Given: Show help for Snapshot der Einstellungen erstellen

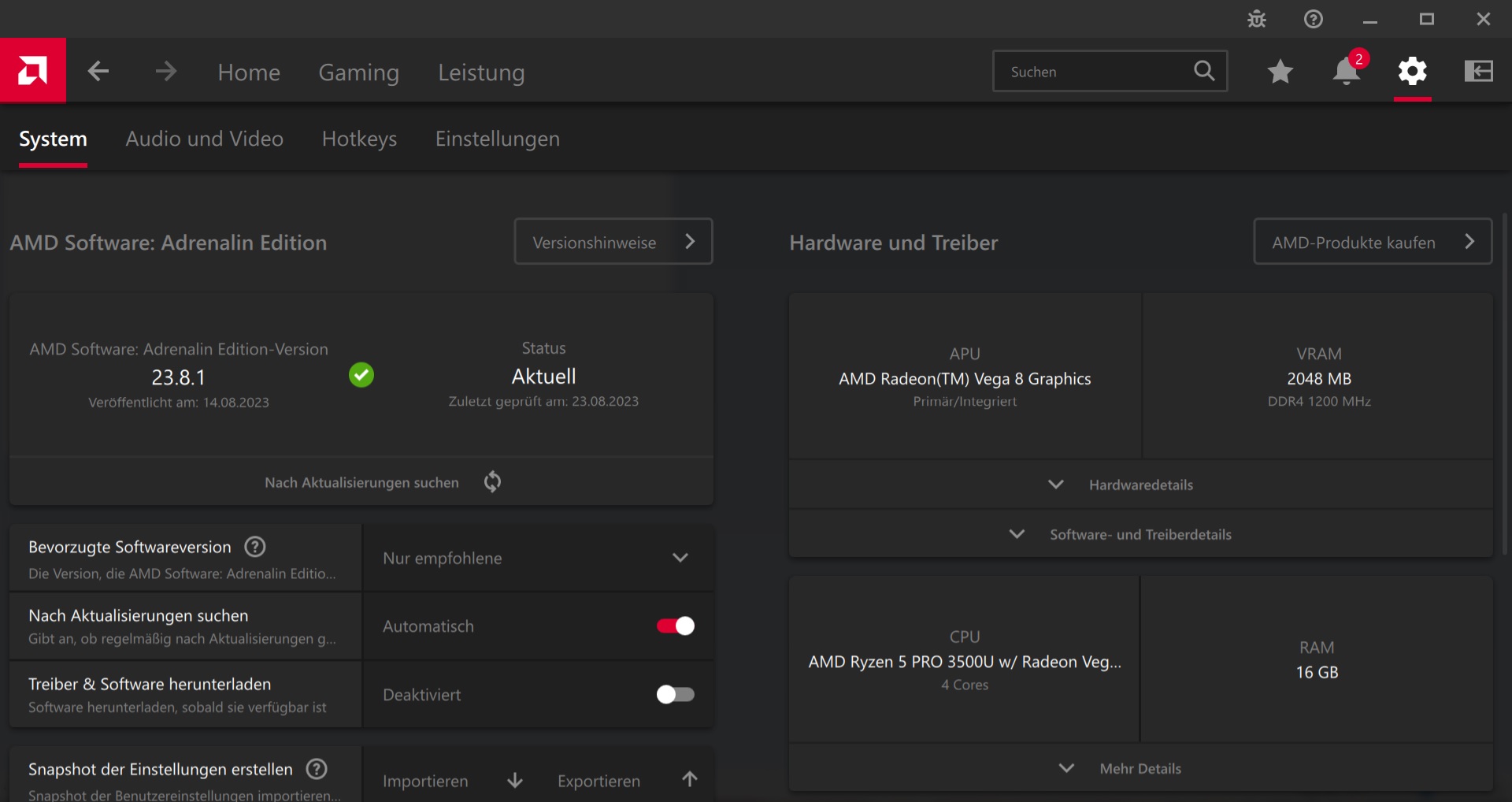Looking at the screenshot, I should 317,769.
